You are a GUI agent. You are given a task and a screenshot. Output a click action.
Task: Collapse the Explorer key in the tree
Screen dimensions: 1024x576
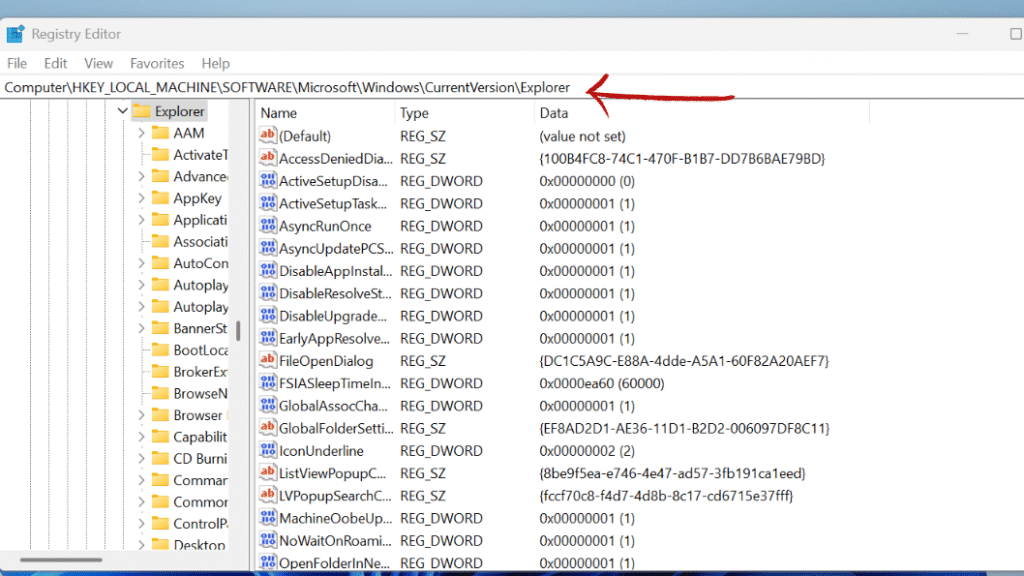point(122,111)
